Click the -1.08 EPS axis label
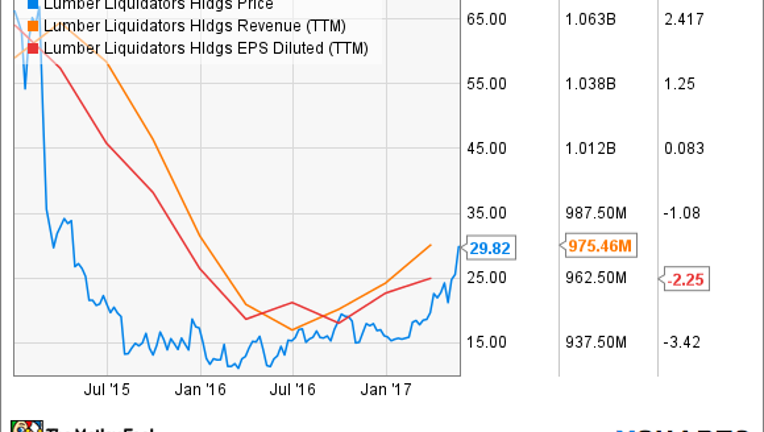764x432 pixels. [682, 213]
